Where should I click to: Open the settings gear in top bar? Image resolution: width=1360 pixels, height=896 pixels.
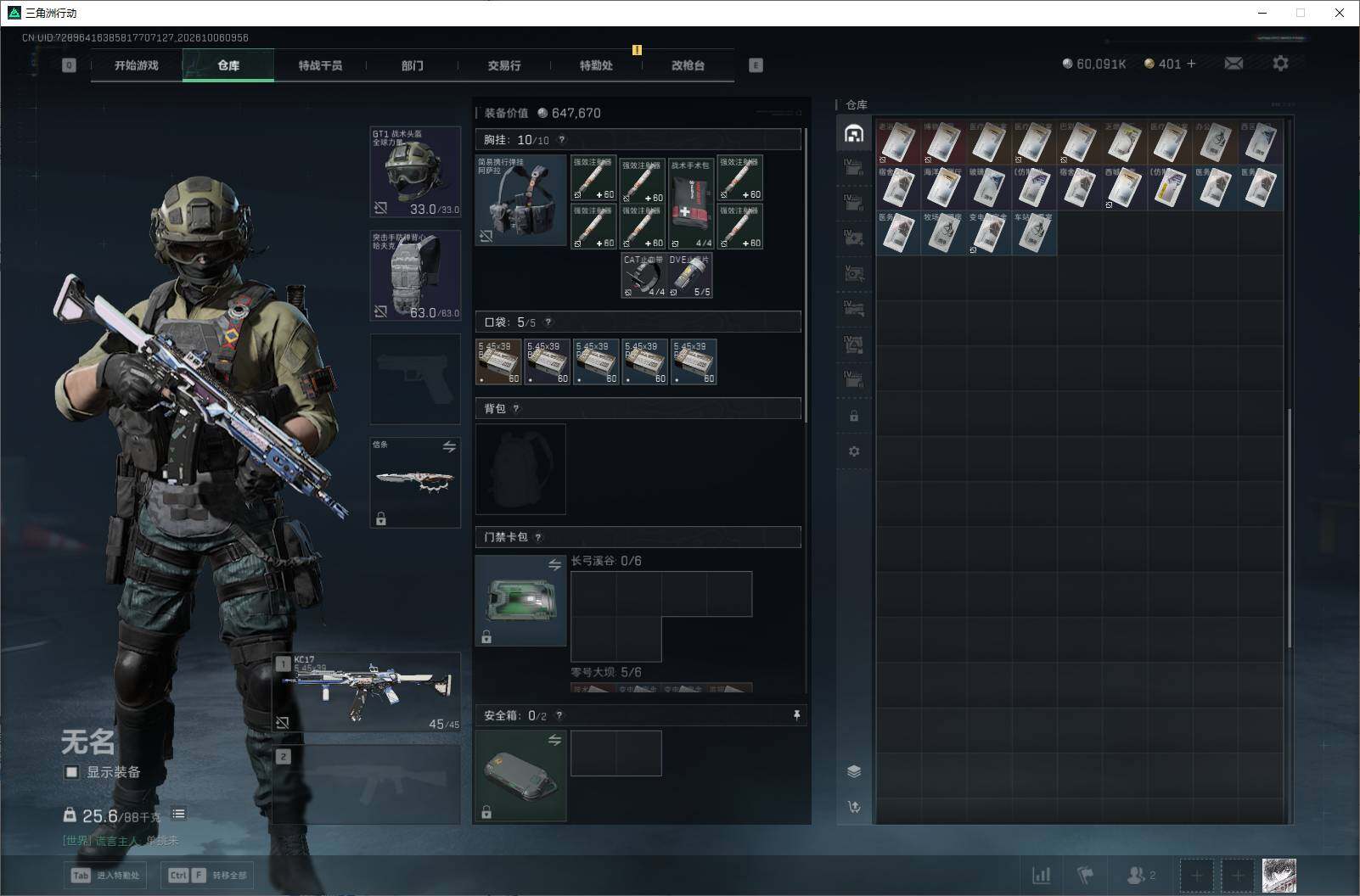tap(1280, 63)
